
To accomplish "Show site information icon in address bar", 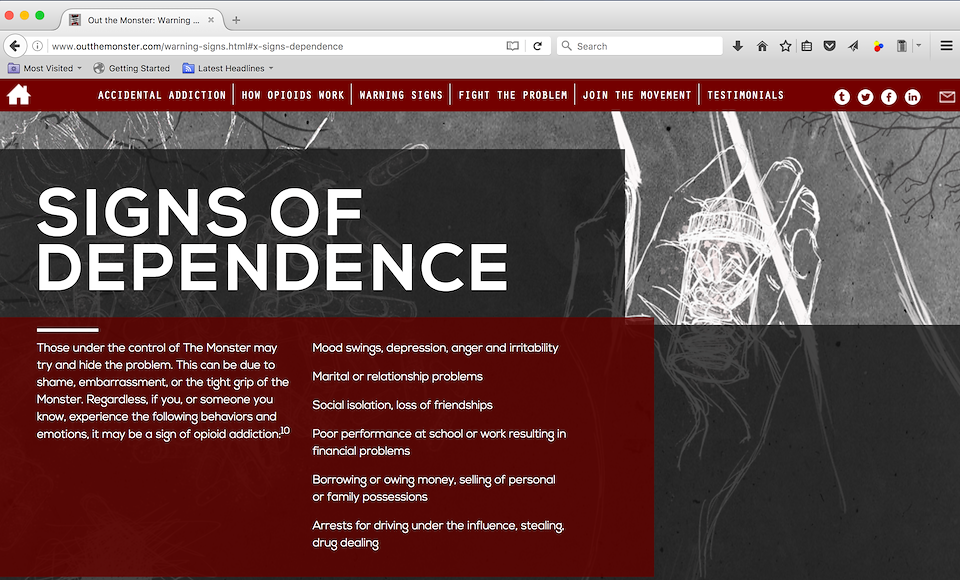I will tap(37, 46).
